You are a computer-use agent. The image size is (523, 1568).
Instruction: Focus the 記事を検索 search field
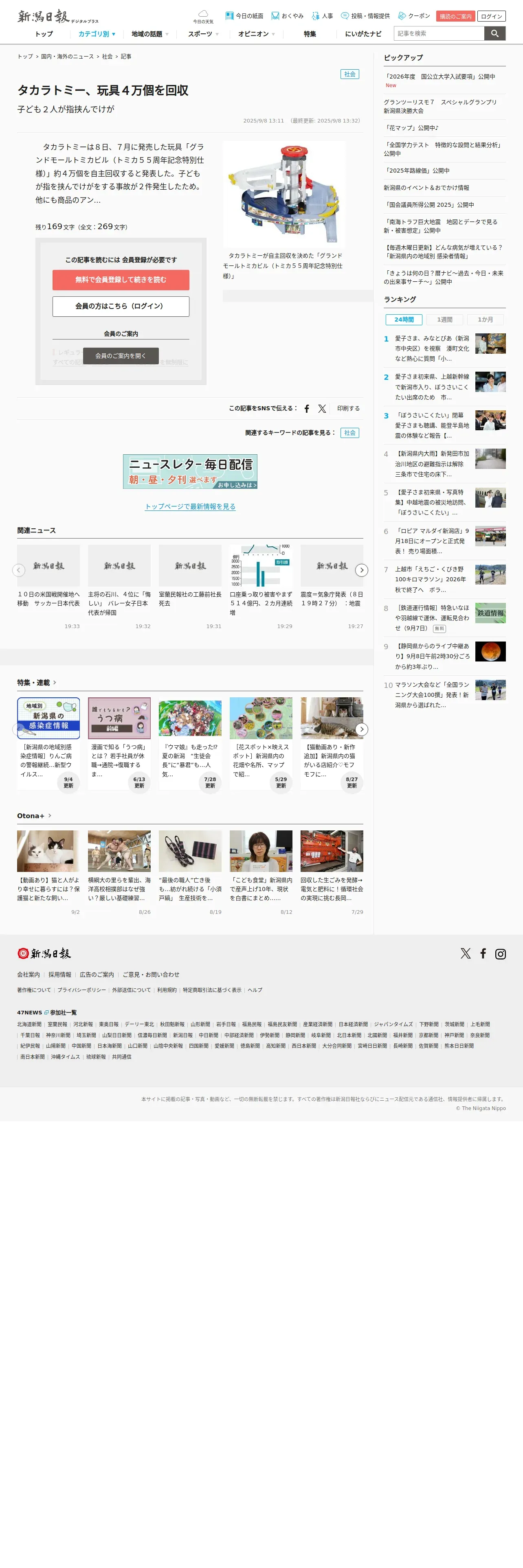439,33
